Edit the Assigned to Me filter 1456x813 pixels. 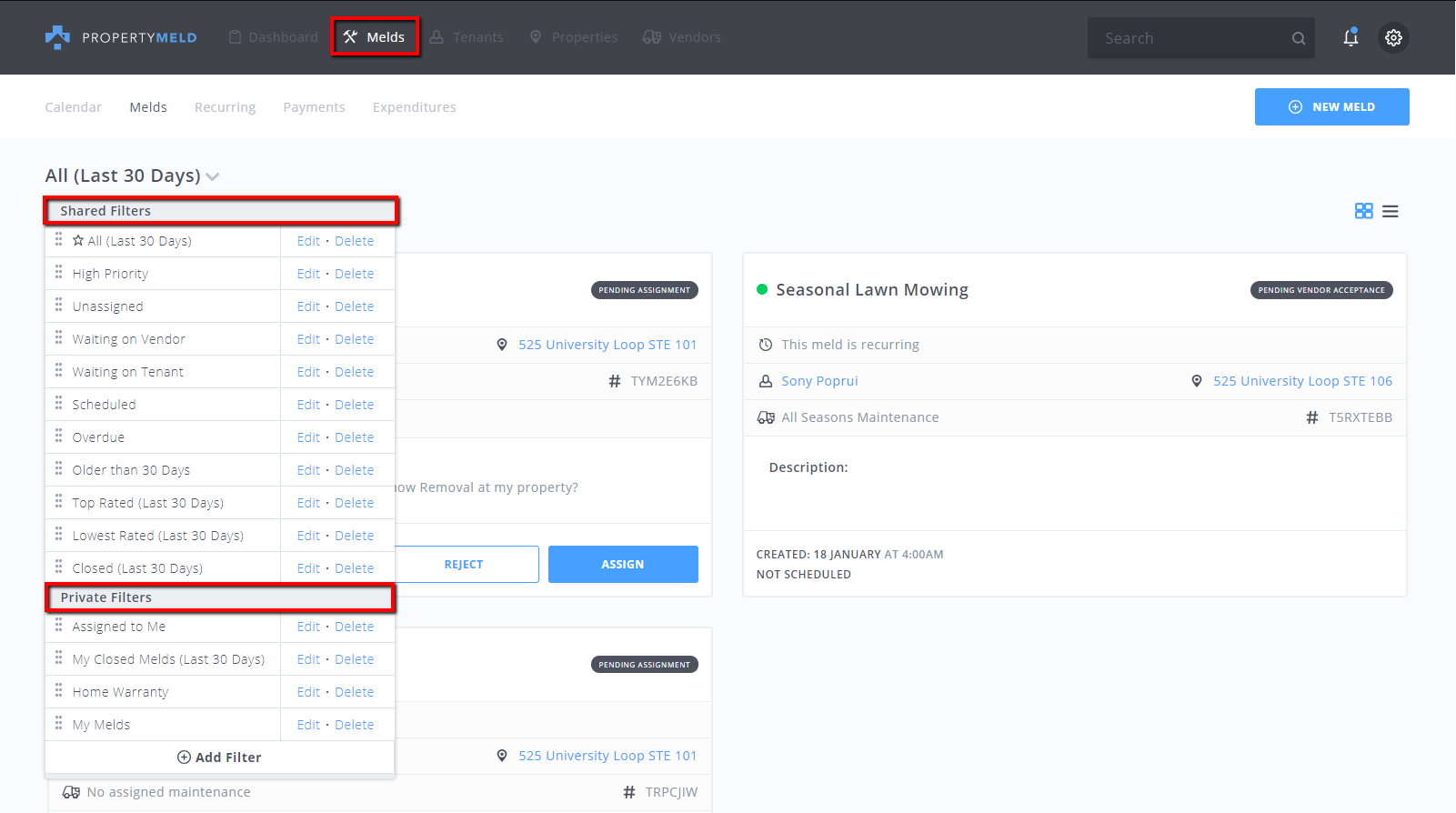[x=308, y=627]
